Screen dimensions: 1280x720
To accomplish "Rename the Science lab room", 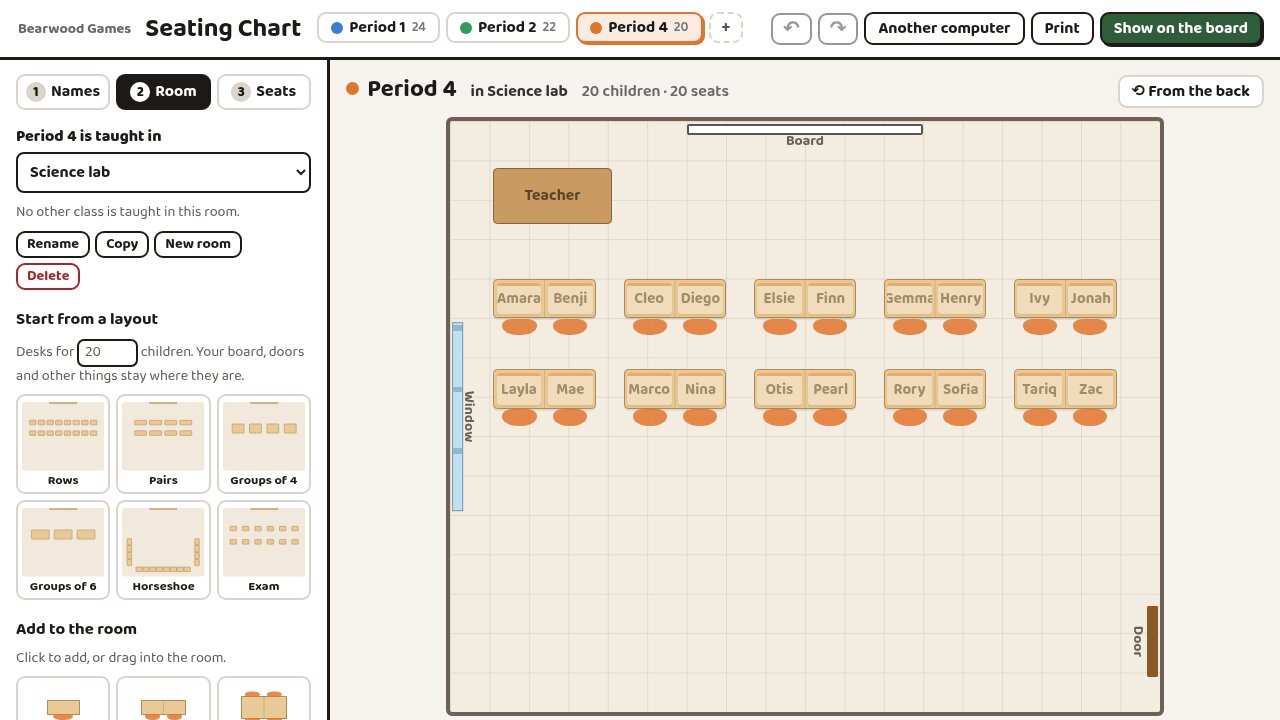I will tap(53, 244).
